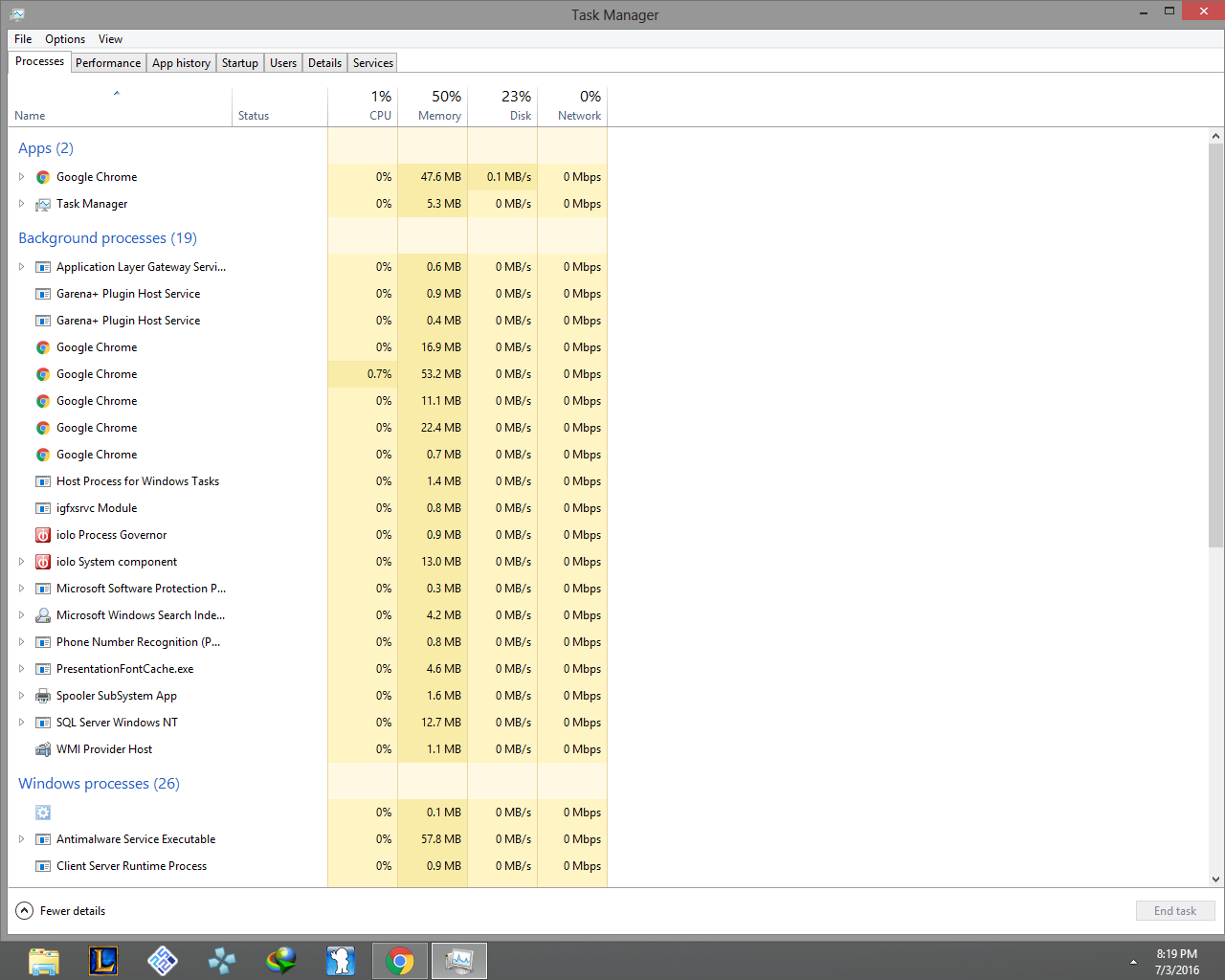This screenshot has width=1225, height=980.
Task: Switch to Chrome from the taskbar
Action: point(400,961)
